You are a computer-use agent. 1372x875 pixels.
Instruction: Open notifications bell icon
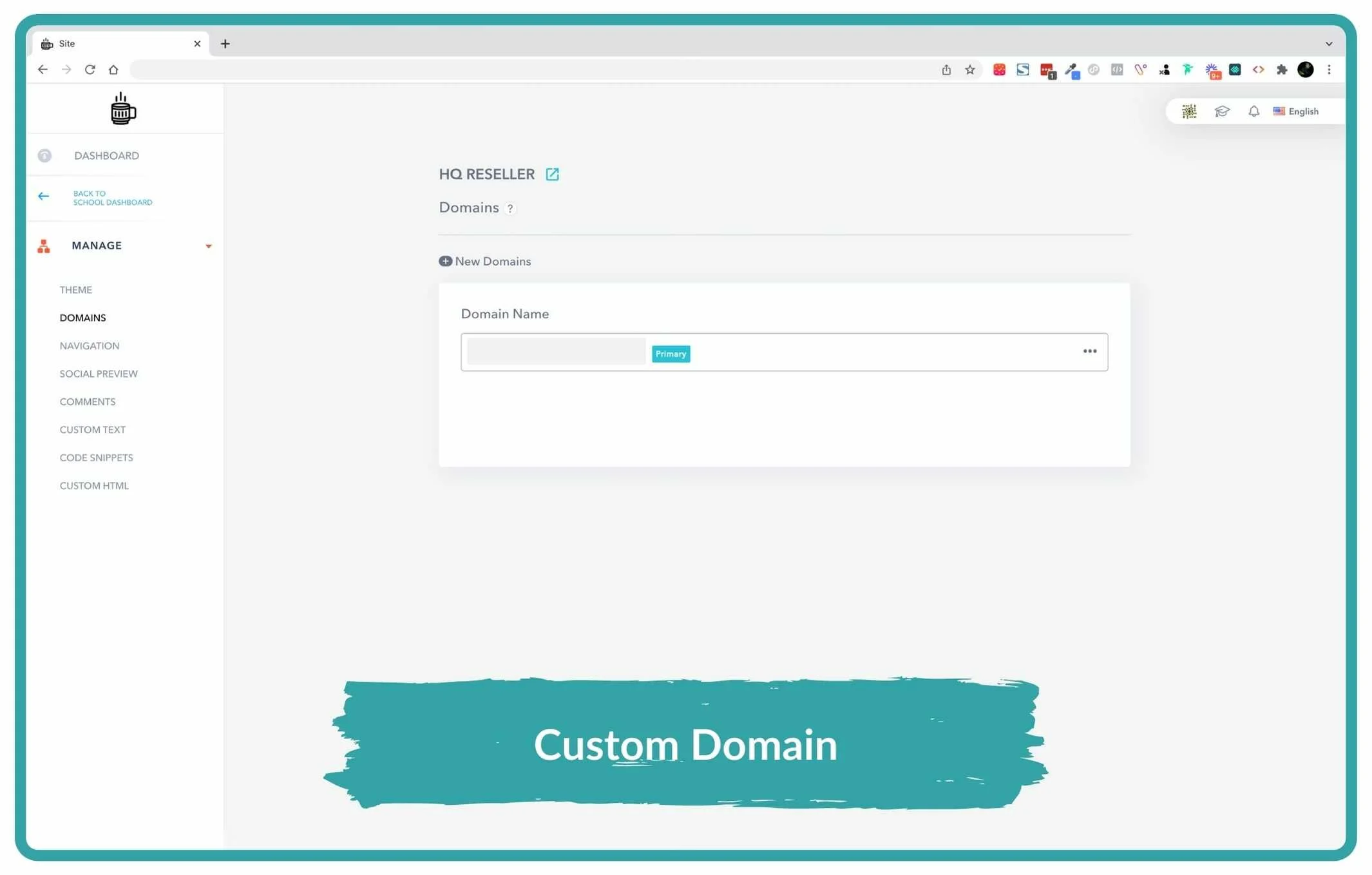(1253, 111)
